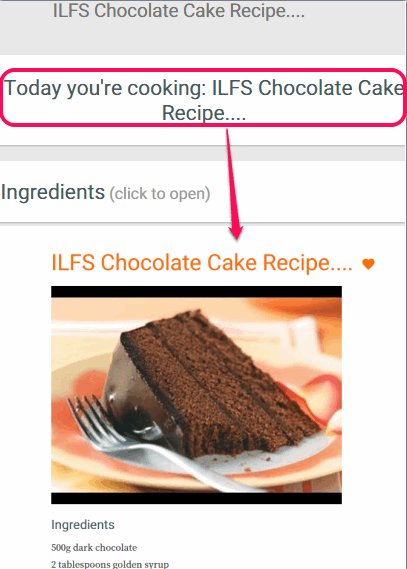The width and height of the screenshot is (407, 569).
Task: Select the '2 tablespoons golden syrup' line
Action: (x=110, y=564)
